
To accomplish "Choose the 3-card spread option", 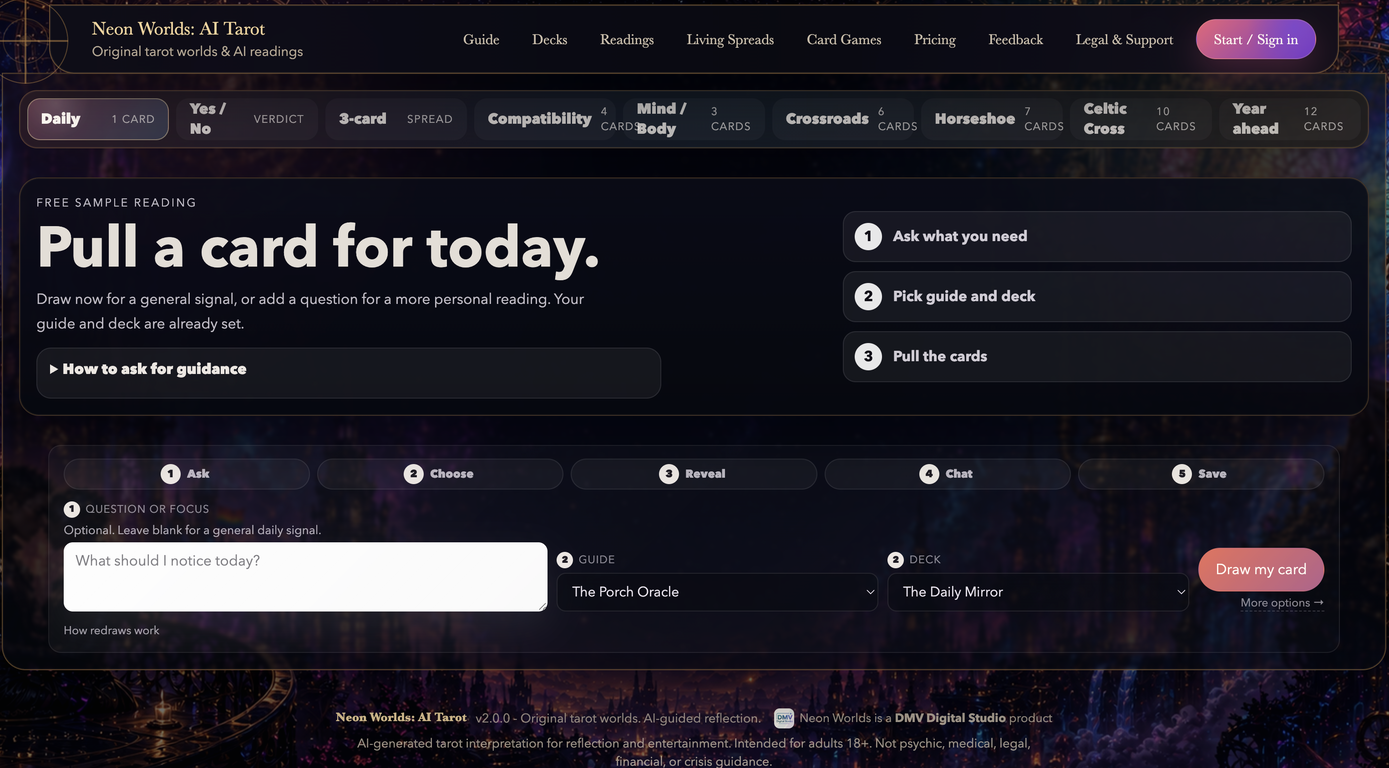I will pyautogui.click(x=396, y=119).
